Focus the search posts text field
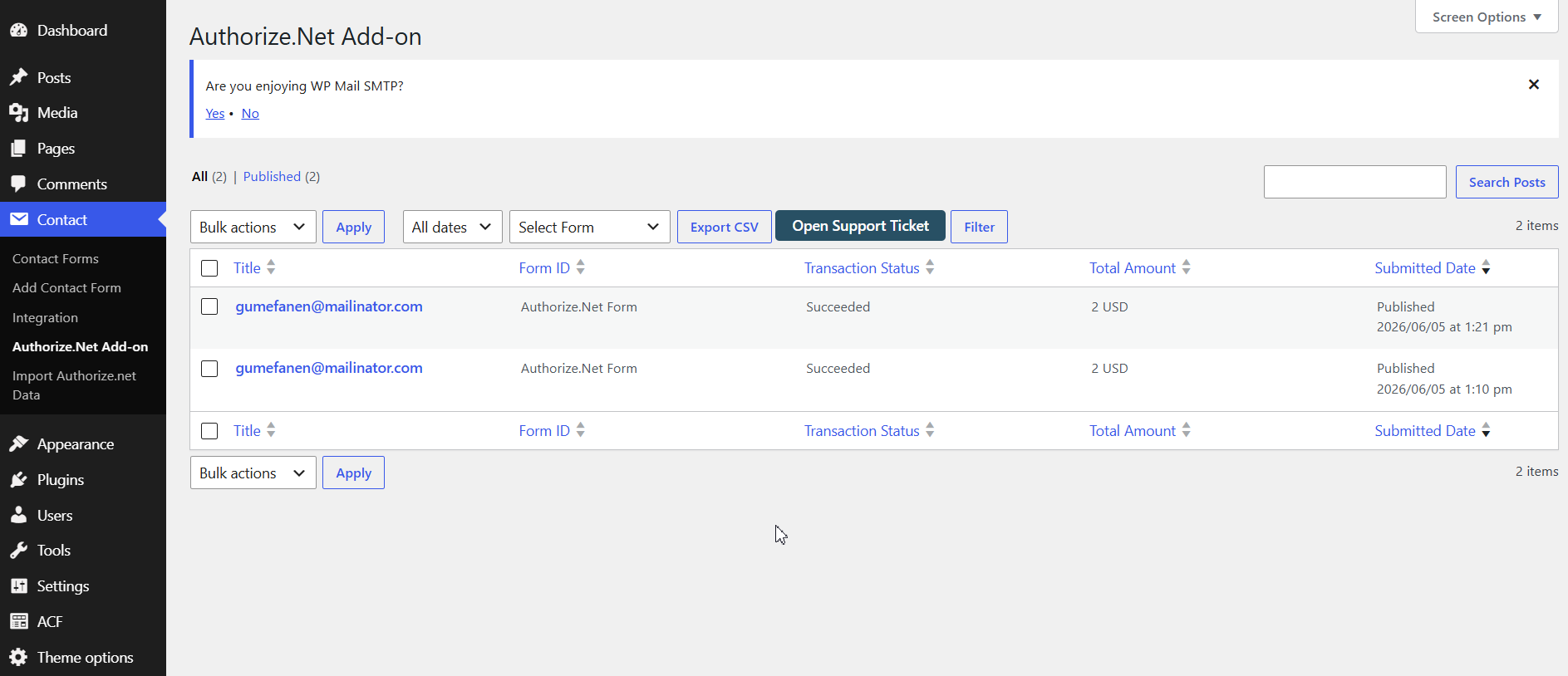This screenshot has height=676, width=1568. coord(1355,182)
